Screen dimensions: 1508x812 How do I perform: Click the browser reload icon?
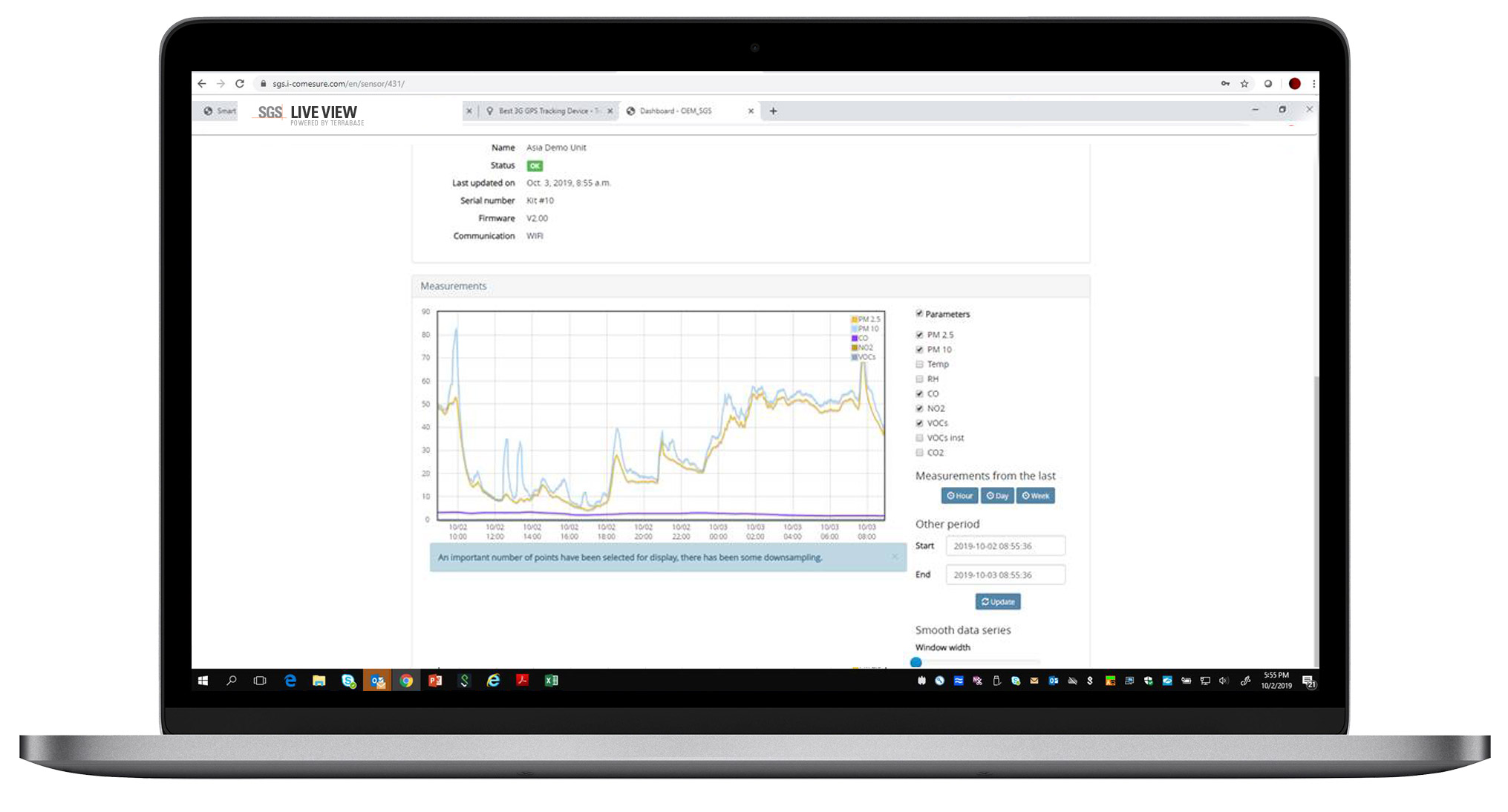tap(240, 84)
